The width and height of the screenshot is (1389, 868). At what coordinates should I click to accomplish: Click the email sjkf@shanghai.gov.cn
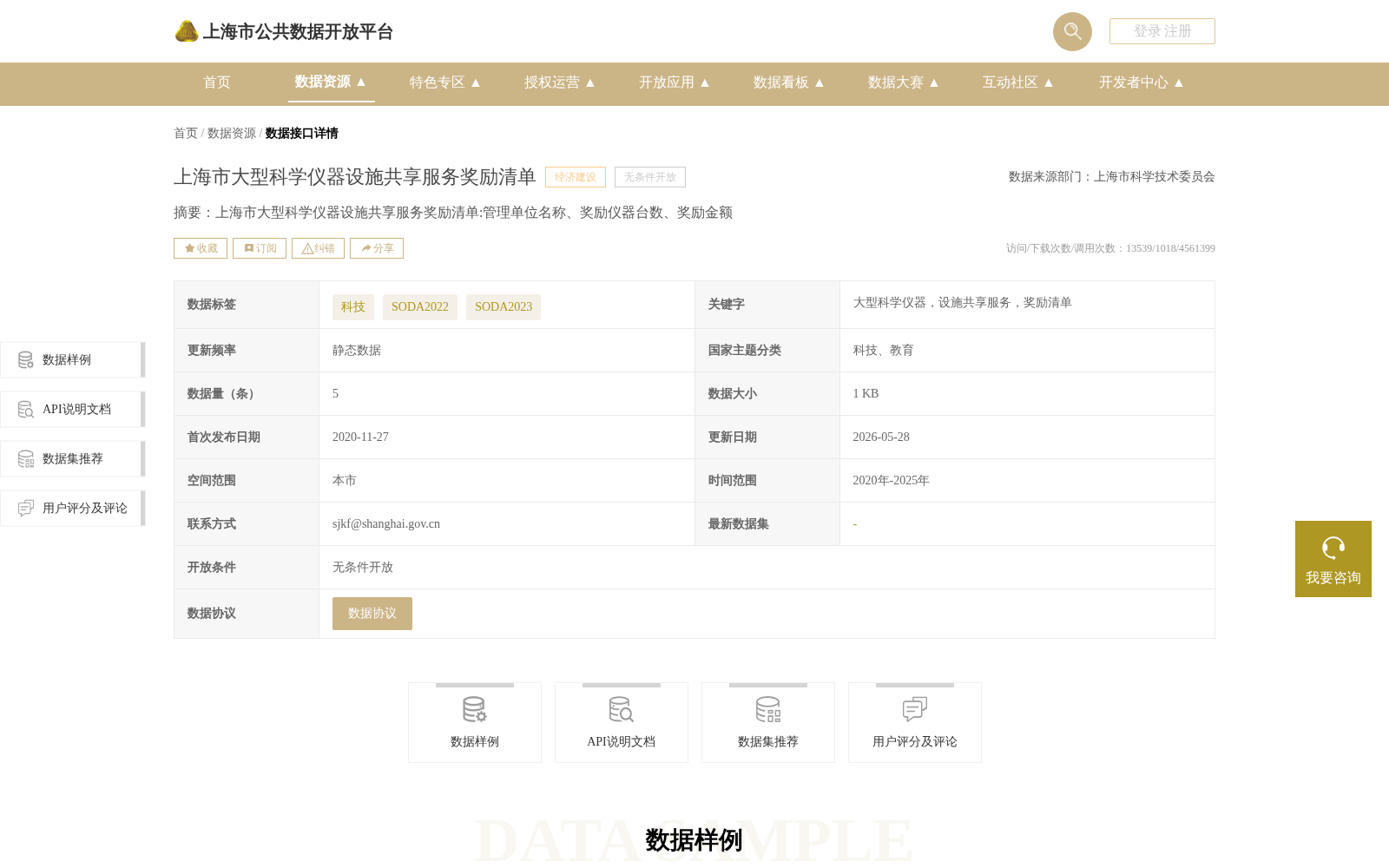point(386,524)
